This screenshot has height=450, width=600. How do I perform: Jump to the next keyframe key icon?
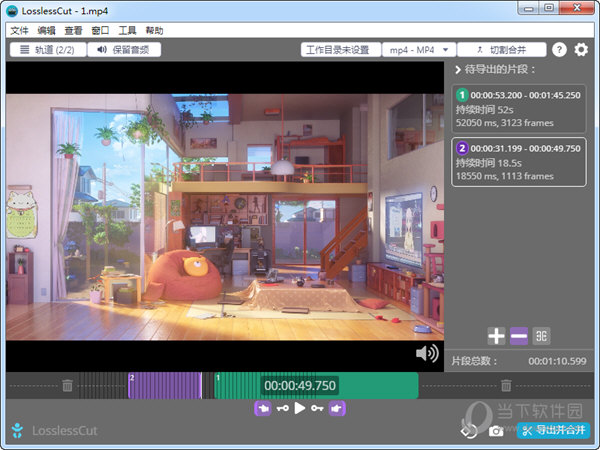[317, 409]
